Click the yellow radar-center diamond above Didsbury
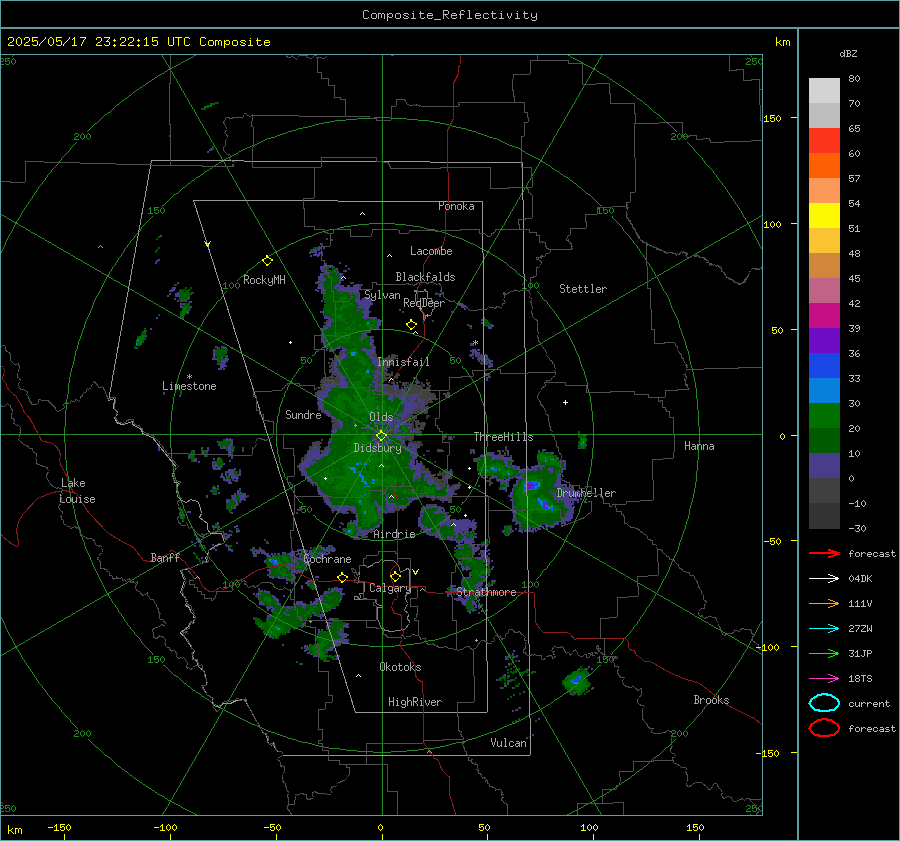Viewport: 900px width, 841px height. (x=381, y=436)
